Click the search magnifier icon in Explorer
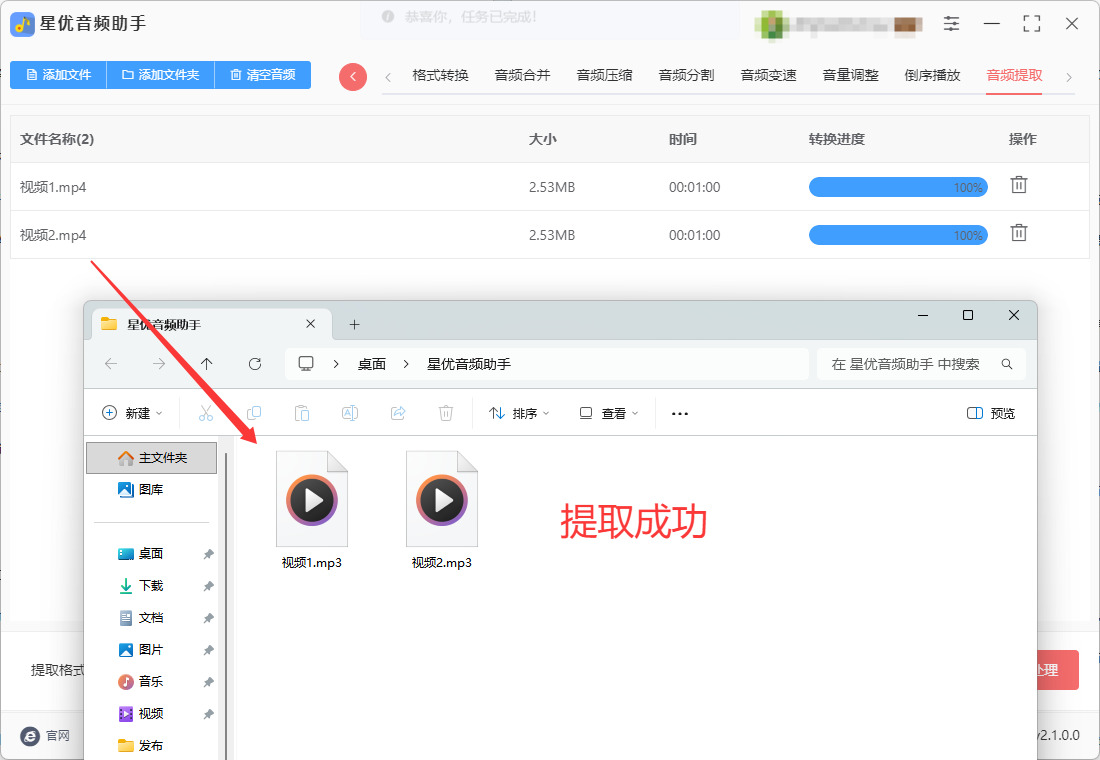The height and width of the screenshot is (760, 1100). (x=1007, y=364)
